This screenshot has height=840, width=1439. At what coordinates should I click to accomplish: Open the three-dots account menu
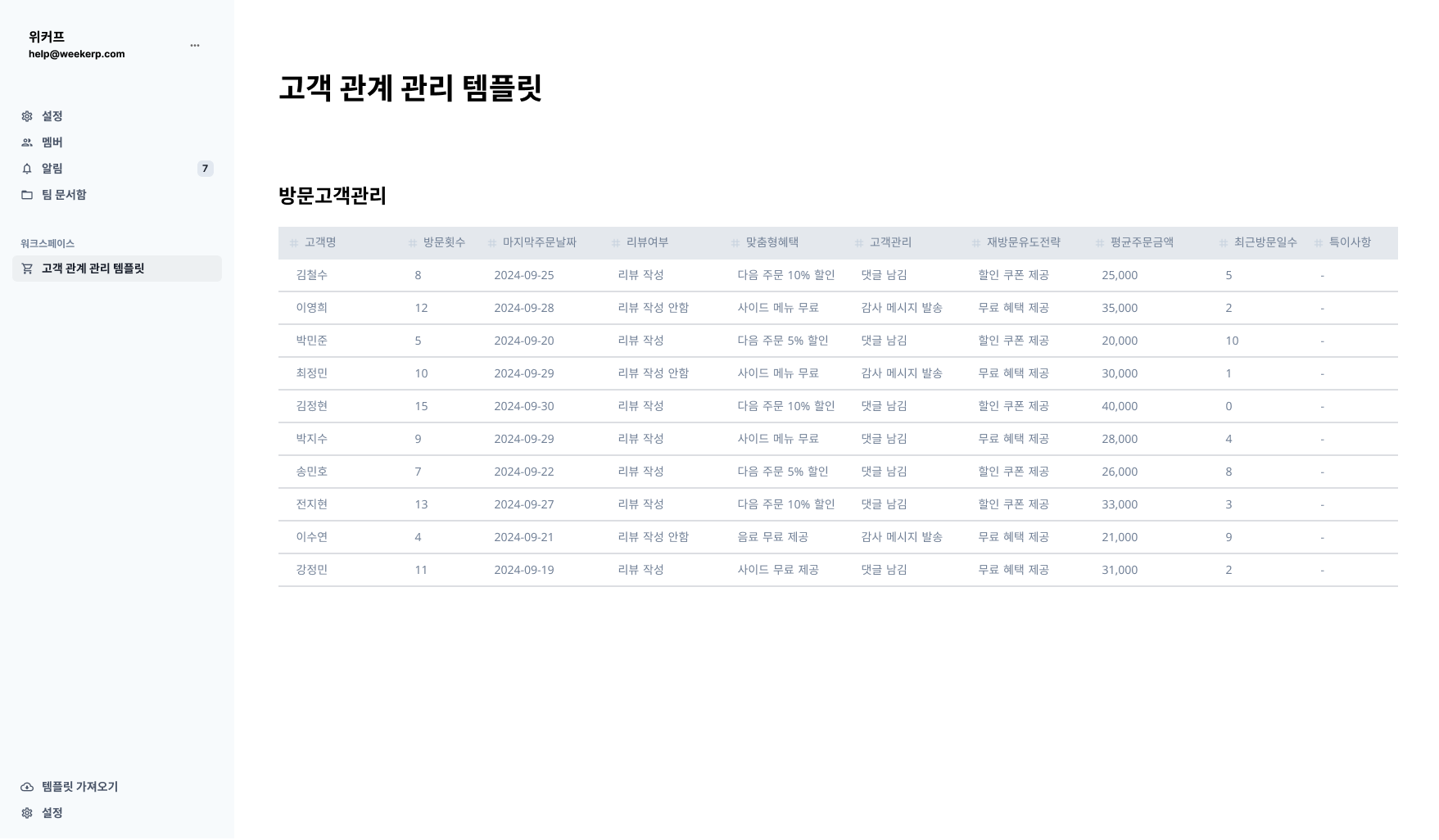(x=195, y=45)
